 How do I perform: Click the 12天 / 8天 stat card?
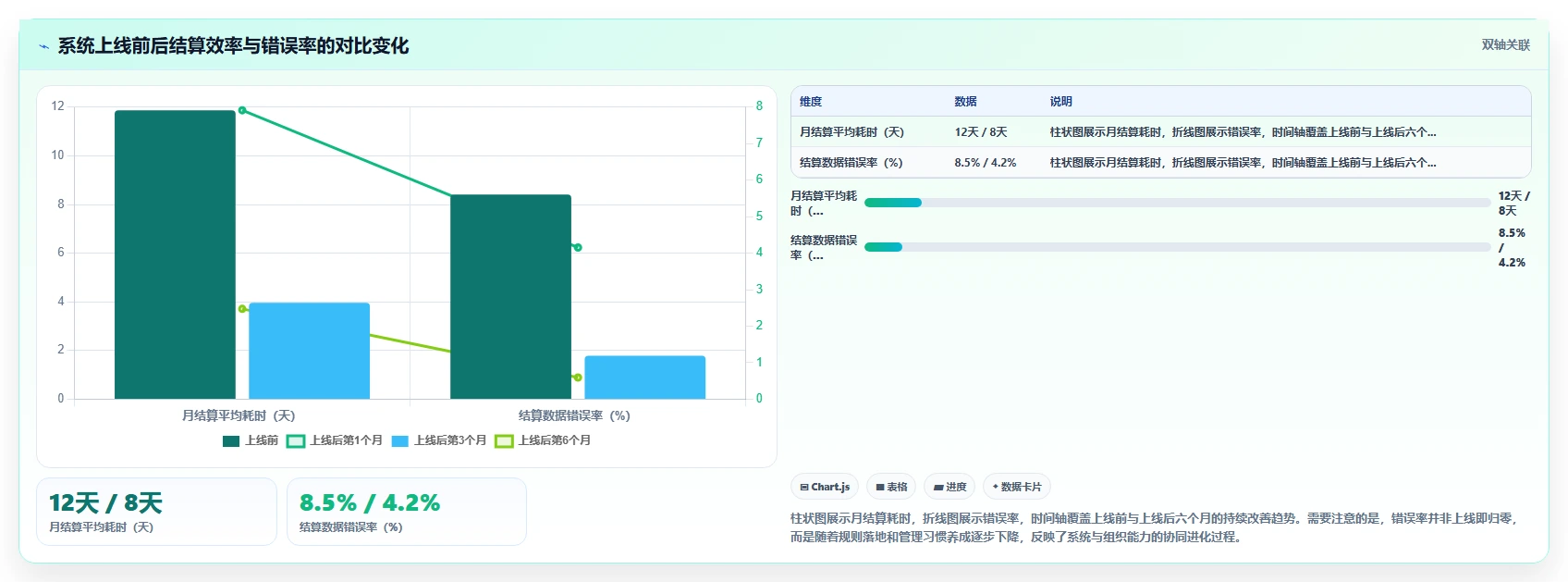(156, 512)
